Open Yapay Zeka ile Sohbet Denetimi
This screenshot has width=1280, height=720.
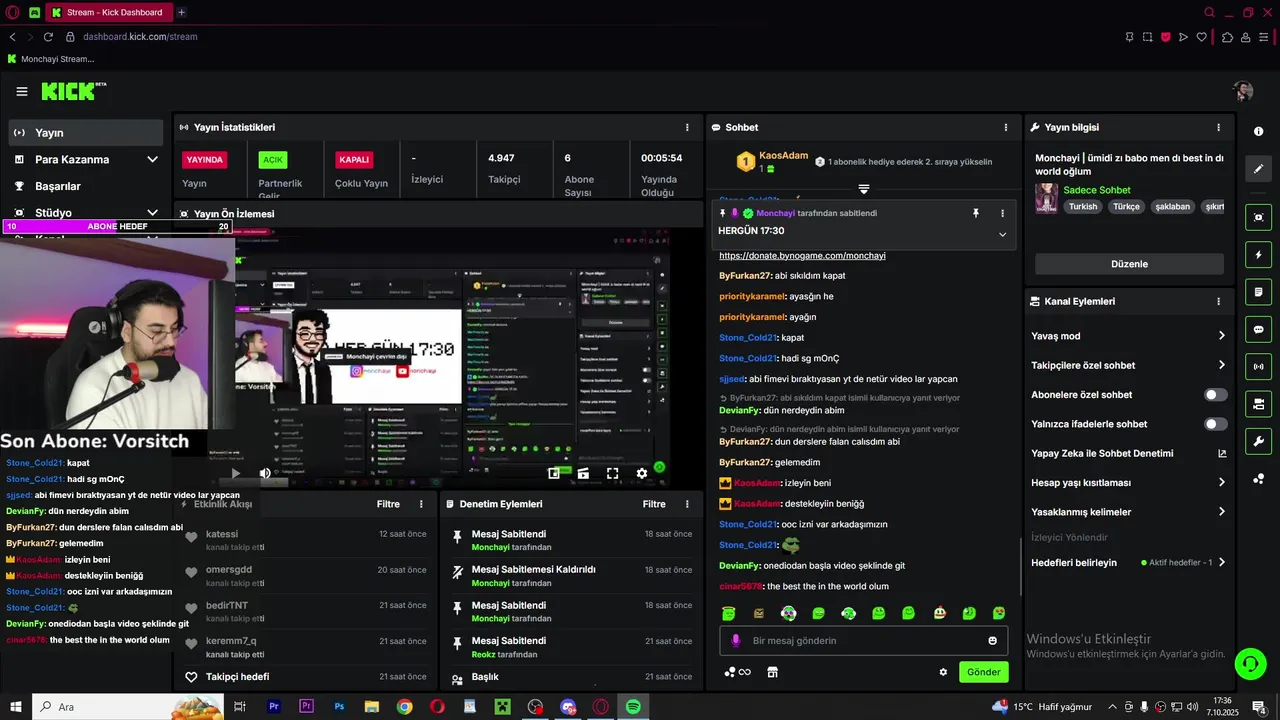[1128, 453]
